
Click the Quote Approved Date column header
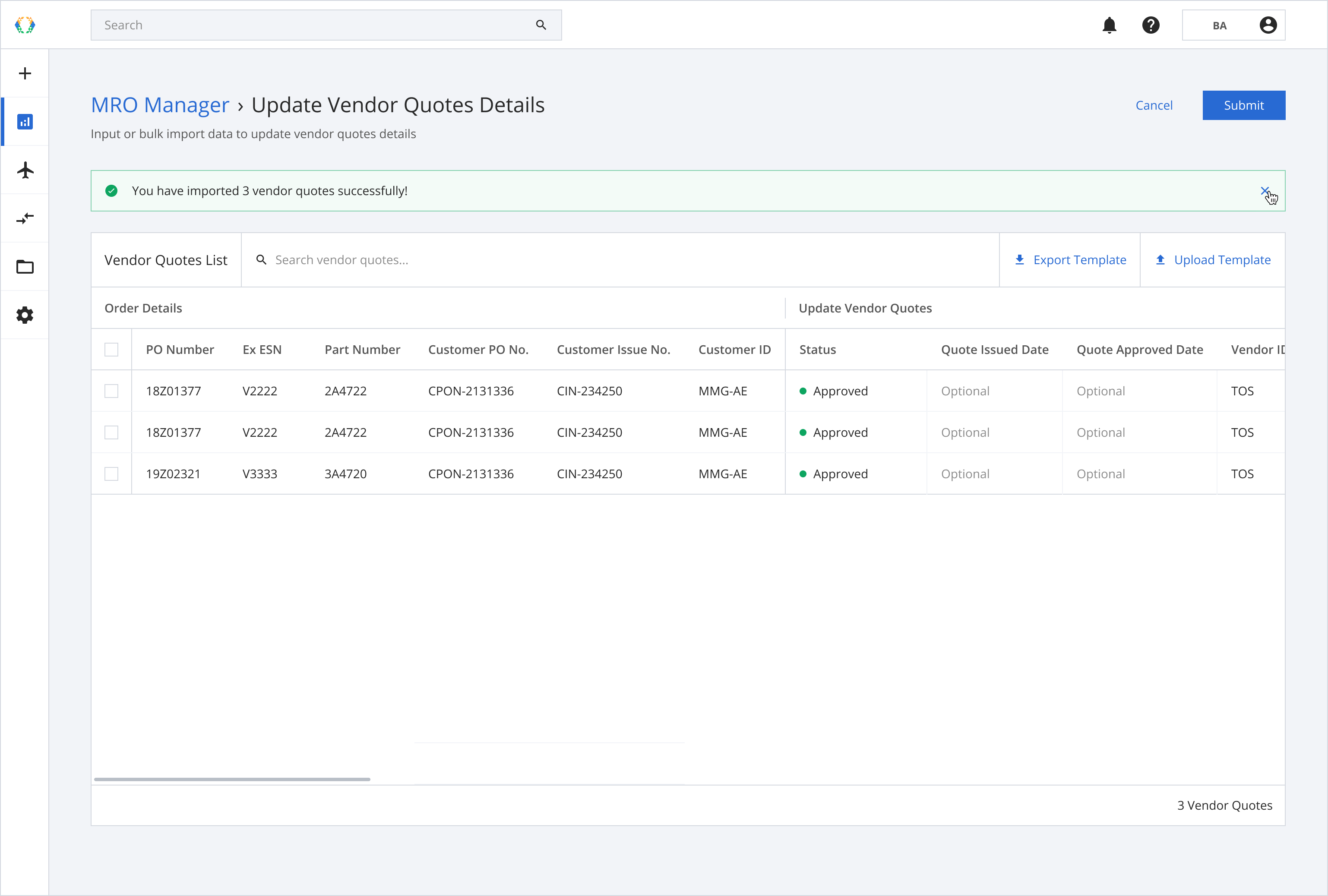click(1139, 350)
